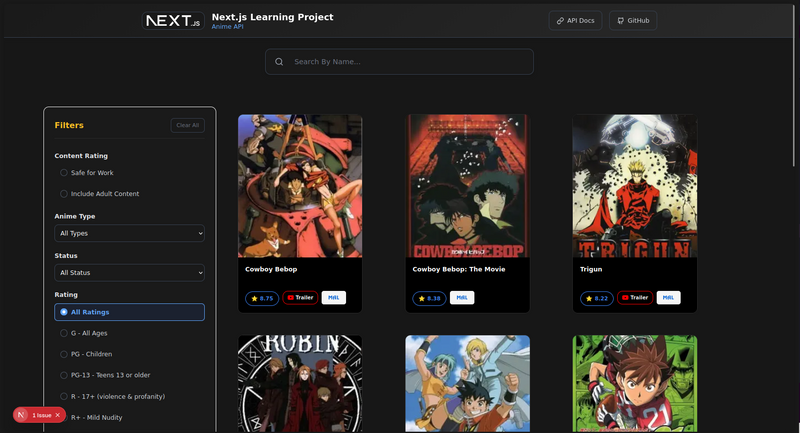Screen dimensions: 800x433
Task: Click the star rating badge on Trigun
Action: coord(596,298)
